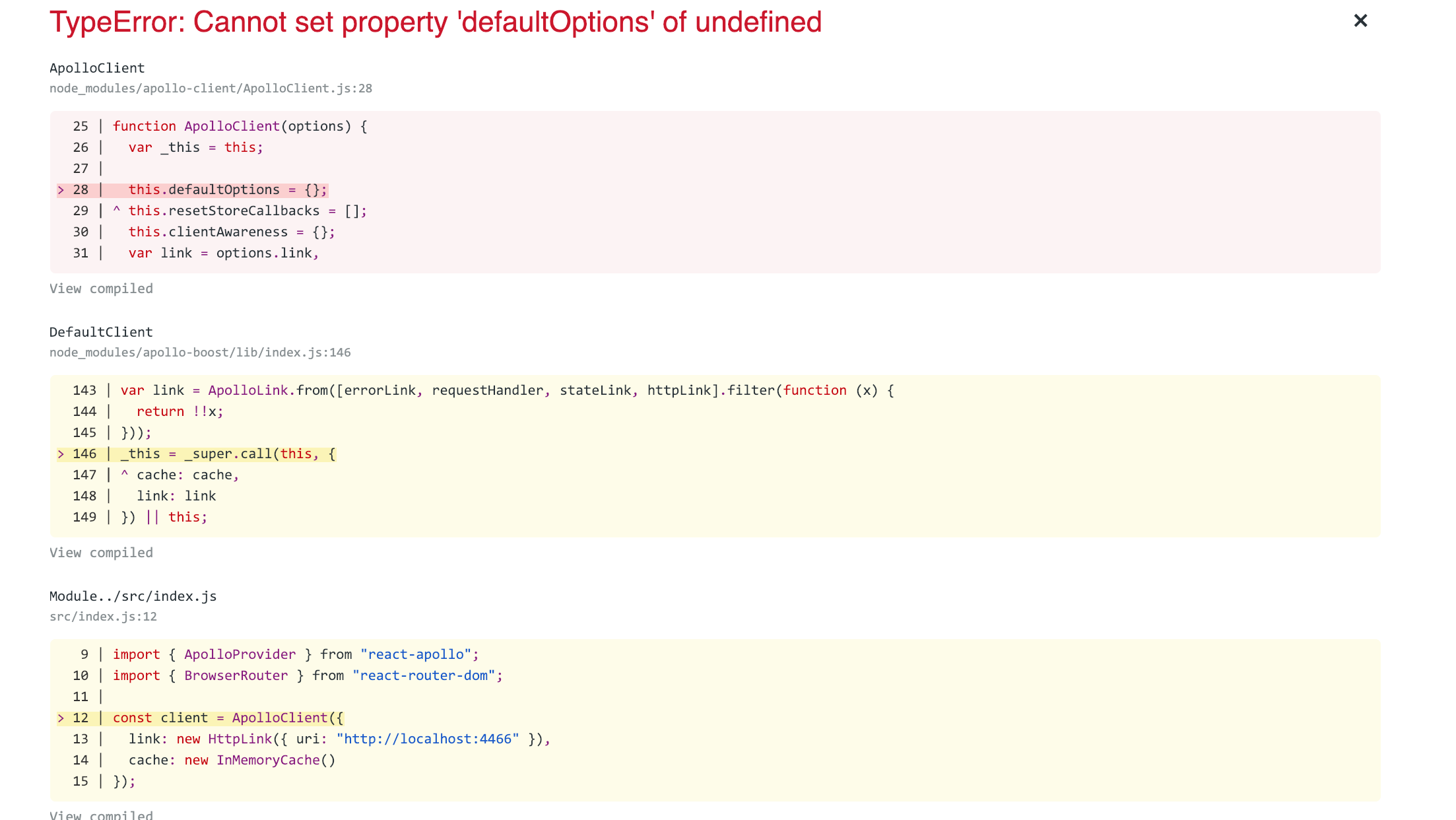1456x820 pixels.
Task: Click the function ApolloClient(options) code line
Action: (240, 127)
